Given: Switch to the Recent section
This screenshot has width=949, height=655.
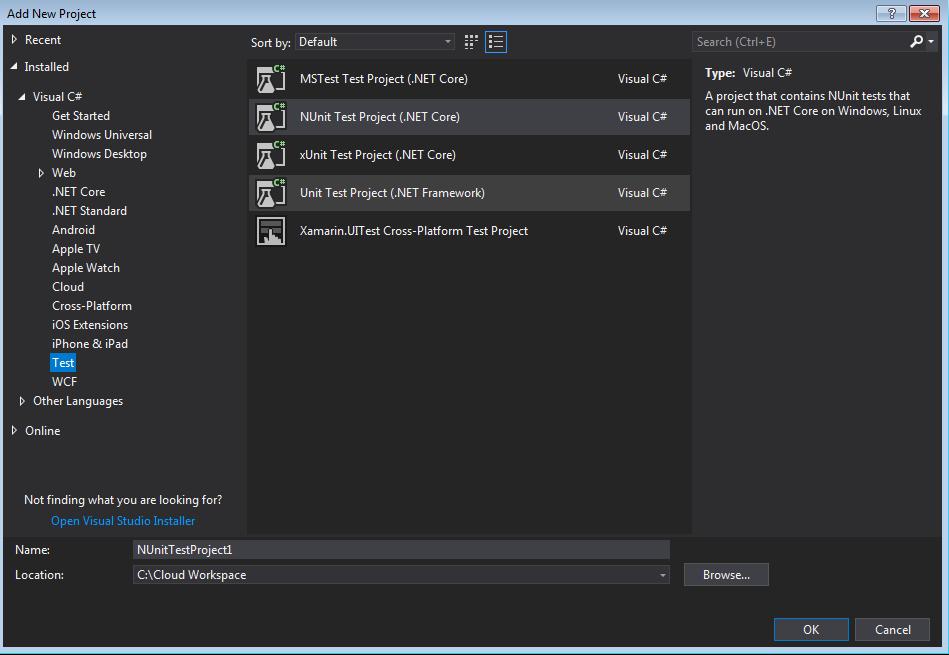Looking at the screenshot, I should 44,39.
